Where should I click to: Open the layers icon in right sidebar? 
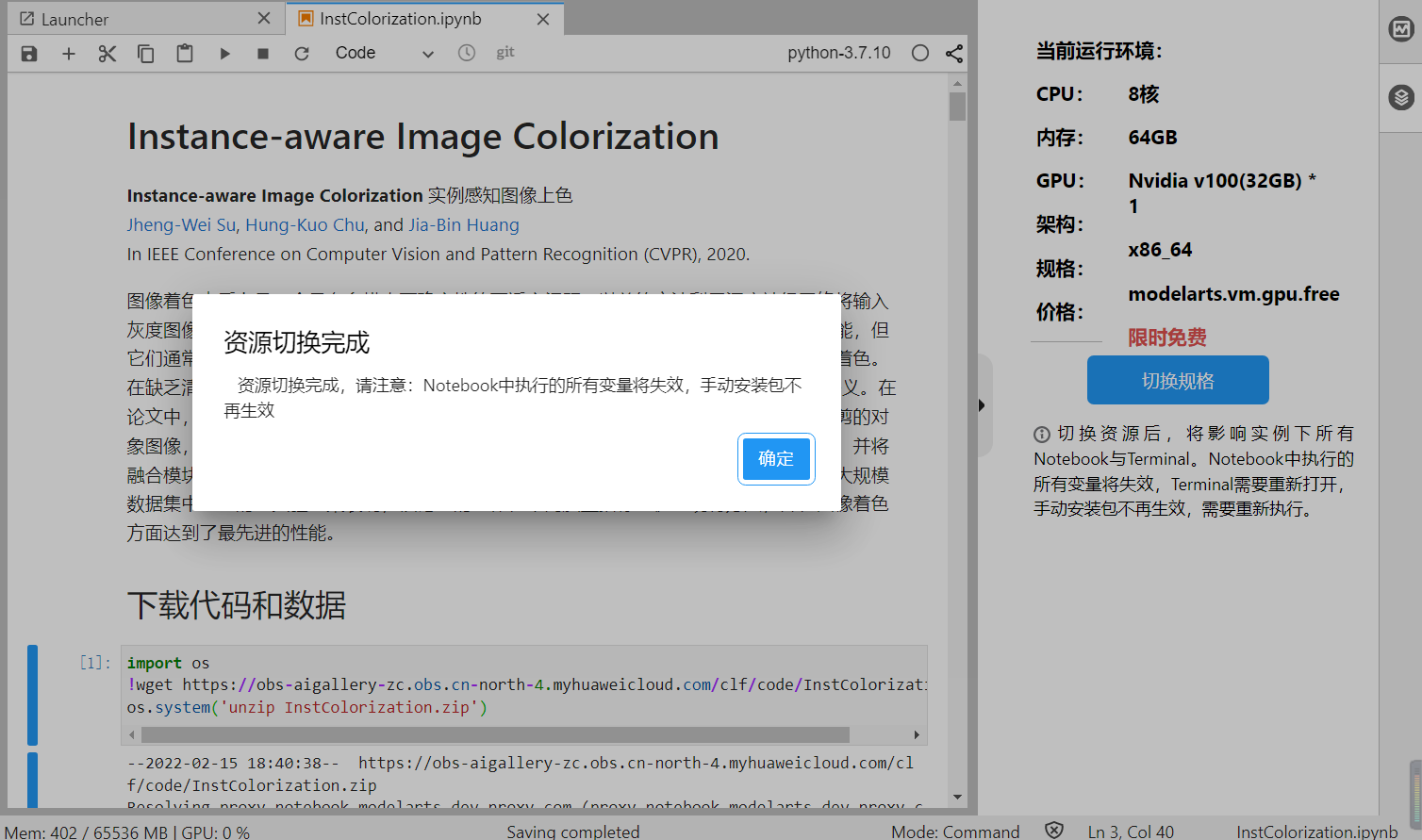[1401, 97]
